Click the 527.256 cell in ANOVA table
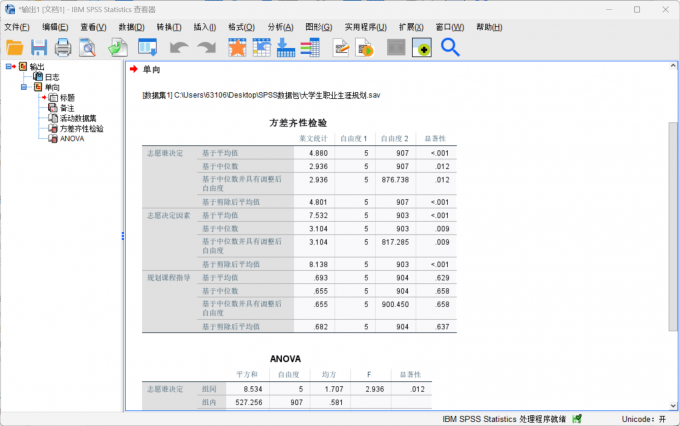The width and height of the screenshot is (680, 426). pos(248,402)
